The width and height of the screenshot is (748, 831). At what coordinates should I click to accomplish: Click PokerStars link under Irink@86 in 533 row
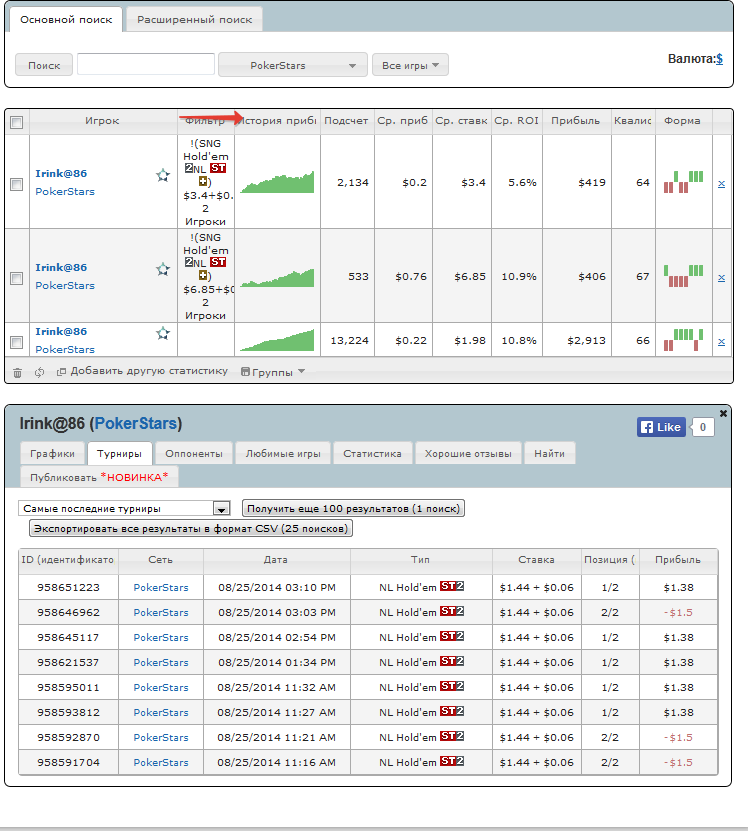pyautogui.click(x=65, y=285)
